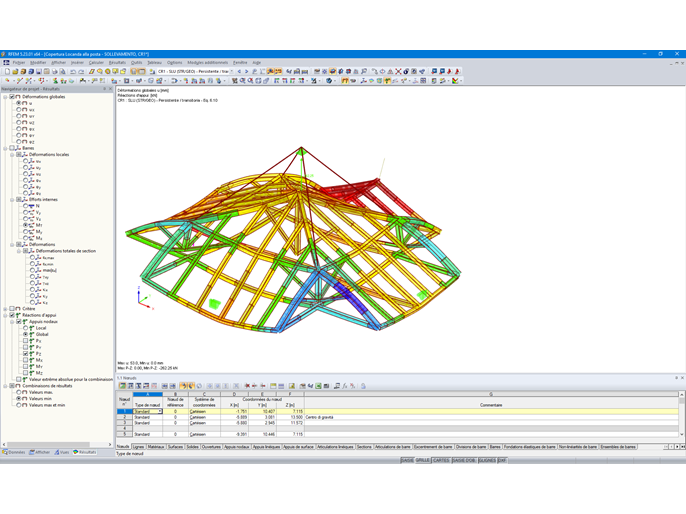686x514 pixels.
Task: Select the Valeurs max radio button
Action: (x=19, y=392)
